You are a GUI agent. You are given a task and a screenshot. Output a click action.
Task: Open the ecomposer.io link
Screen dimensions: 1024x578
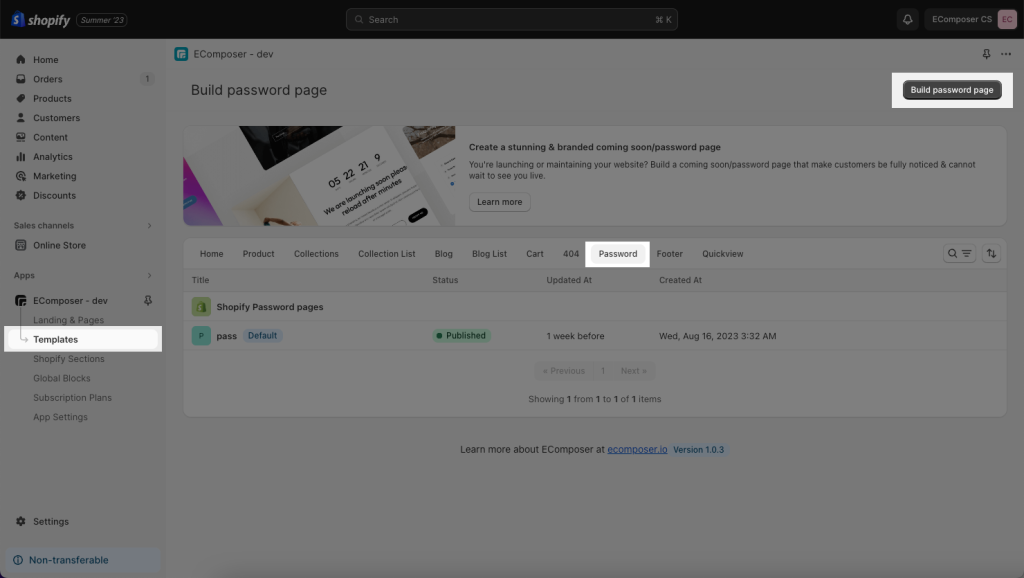click(637, 449)
